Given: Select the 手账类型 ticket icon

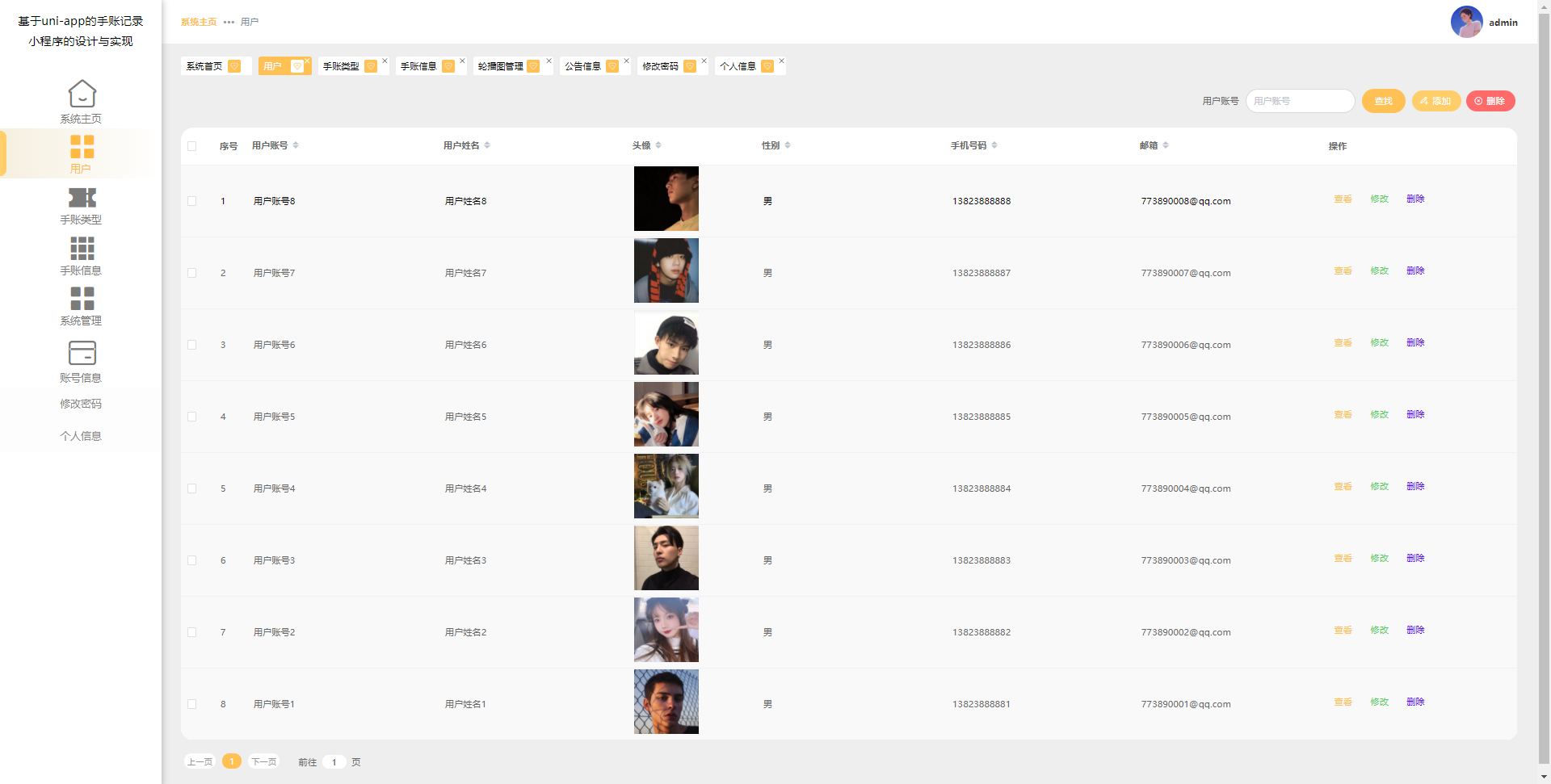Looking at the screenshot, I should 82,198.
